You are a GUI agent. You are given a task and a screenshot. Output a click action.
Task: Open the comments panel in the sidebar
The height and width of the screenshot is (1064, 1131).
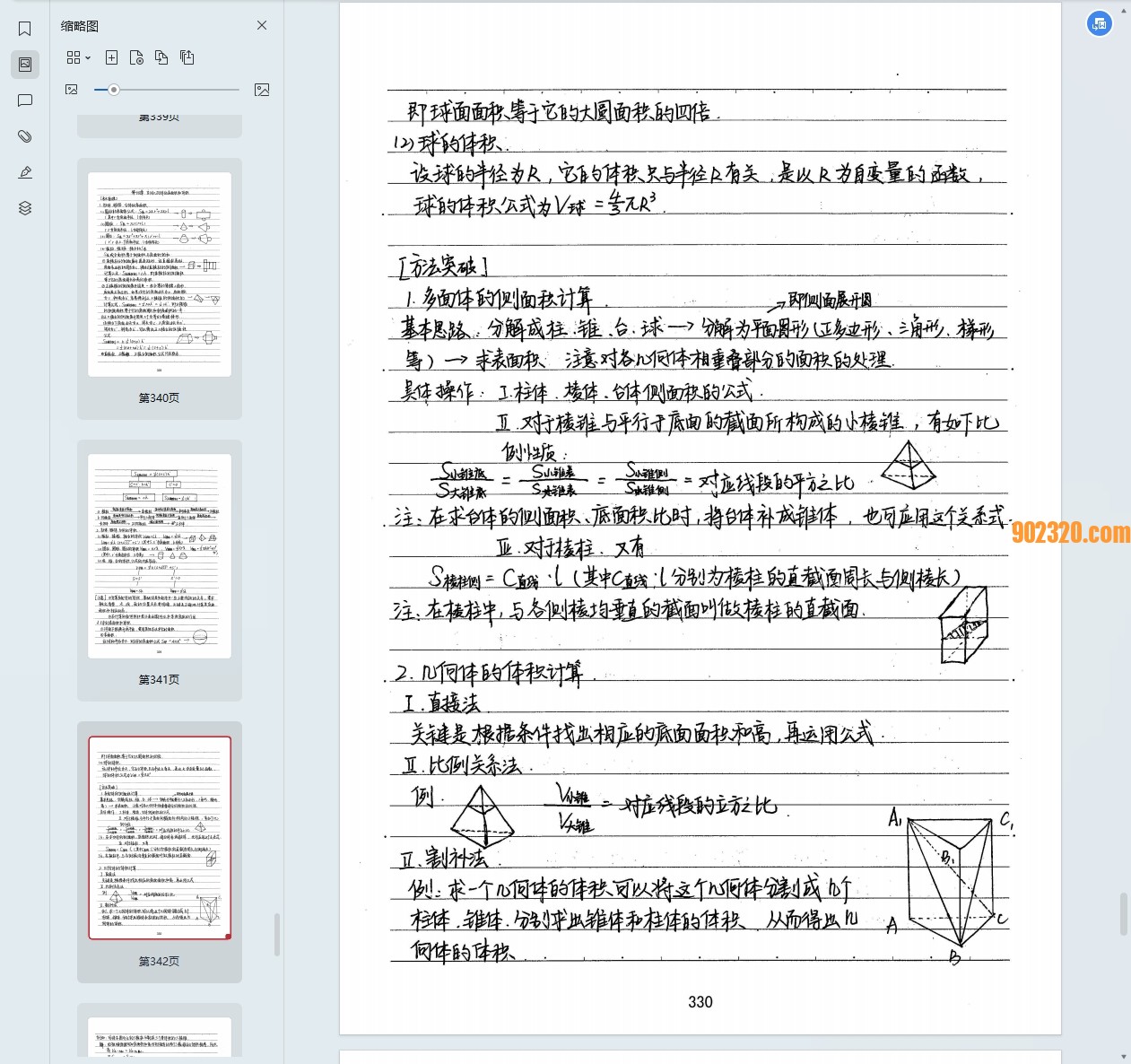tap(25, 100)
